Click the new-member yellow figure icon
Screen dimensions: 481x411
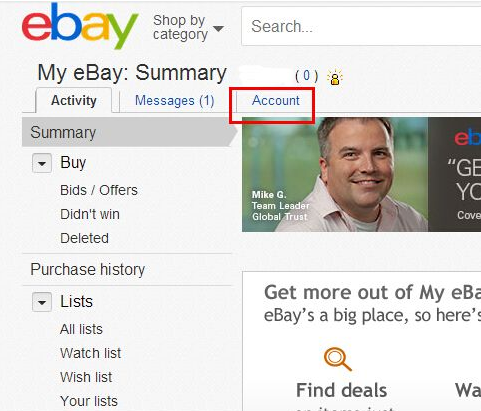coord(335,77)
